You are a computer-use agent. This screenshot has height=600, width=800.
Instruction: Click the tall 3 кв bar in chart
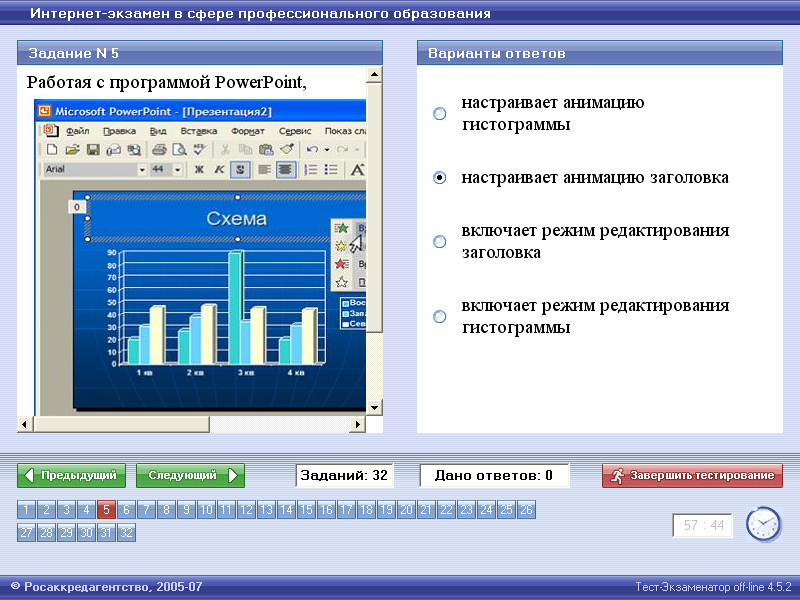(235, 307)
